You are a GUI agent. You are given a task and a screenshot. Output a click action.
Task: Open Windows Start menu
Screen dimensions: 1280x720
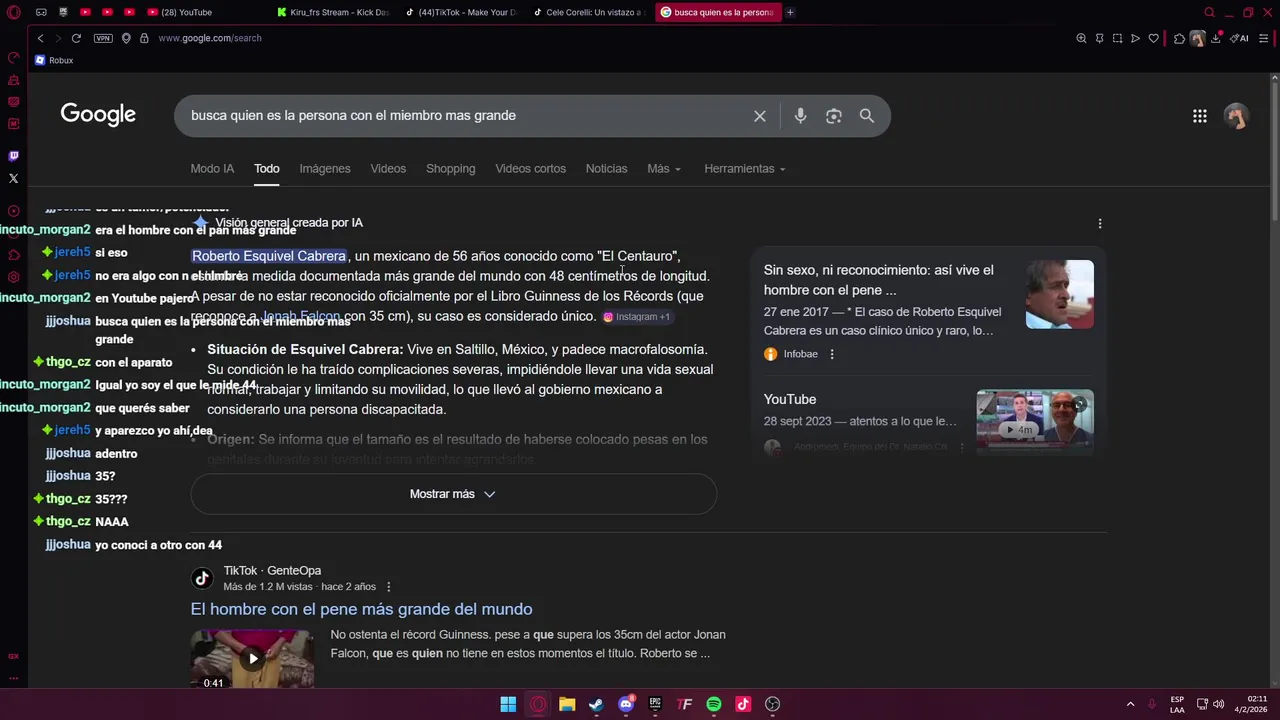(x=508, y=704)
